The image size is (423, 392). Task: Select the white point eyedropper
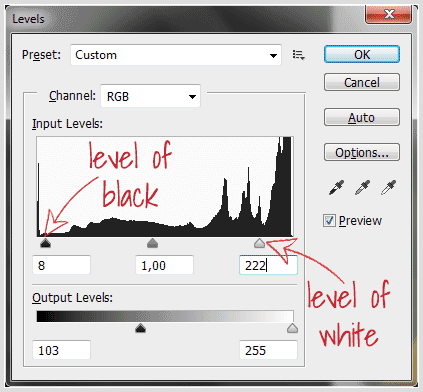388,187
